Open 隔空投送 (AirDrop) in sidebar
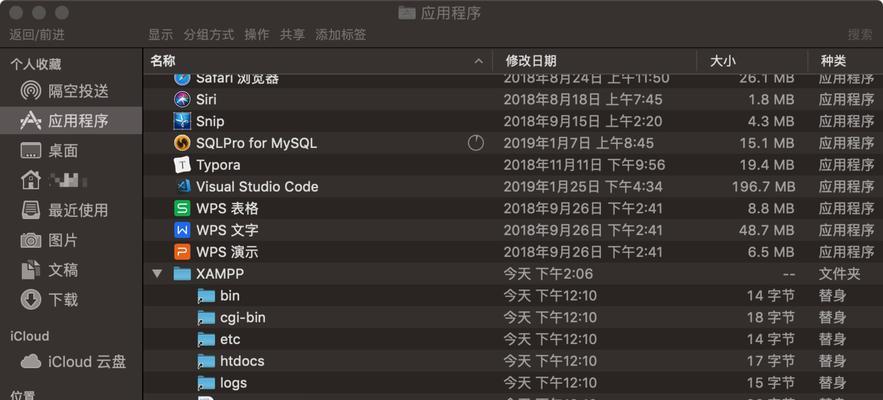This screenshot has width=883, height=400. [71, 91]
